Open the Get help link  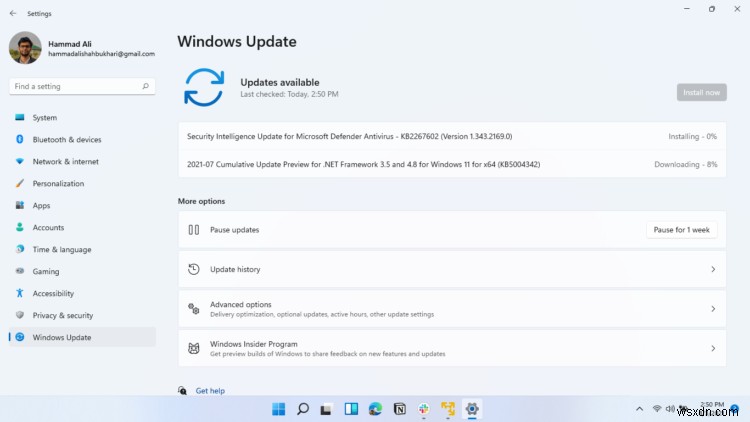210,390
